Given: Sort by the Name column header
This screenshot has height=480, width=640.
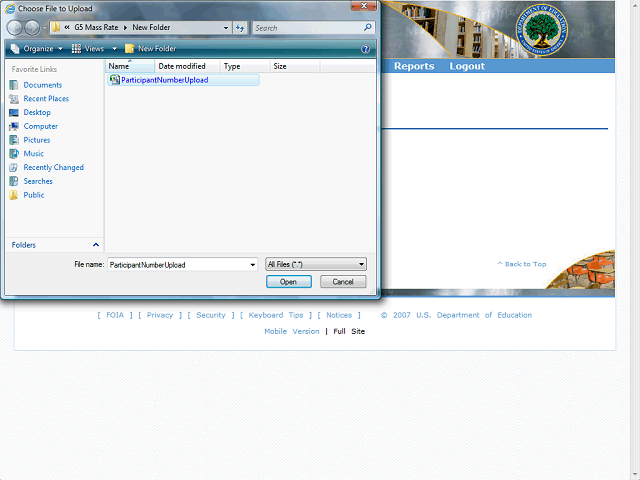Looking at the screenshot, I should pos(130,66).
